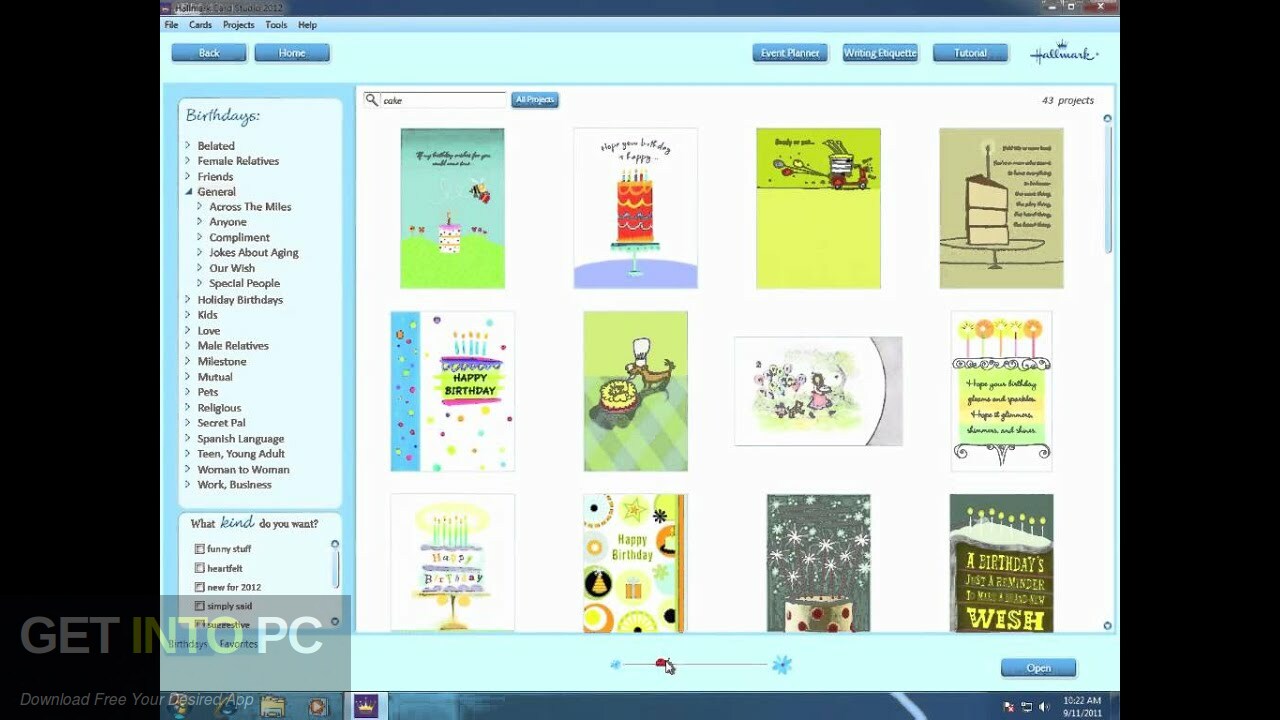Open the Cards menu
Viewport: 1280px width, 720px height.
point(200,25)
